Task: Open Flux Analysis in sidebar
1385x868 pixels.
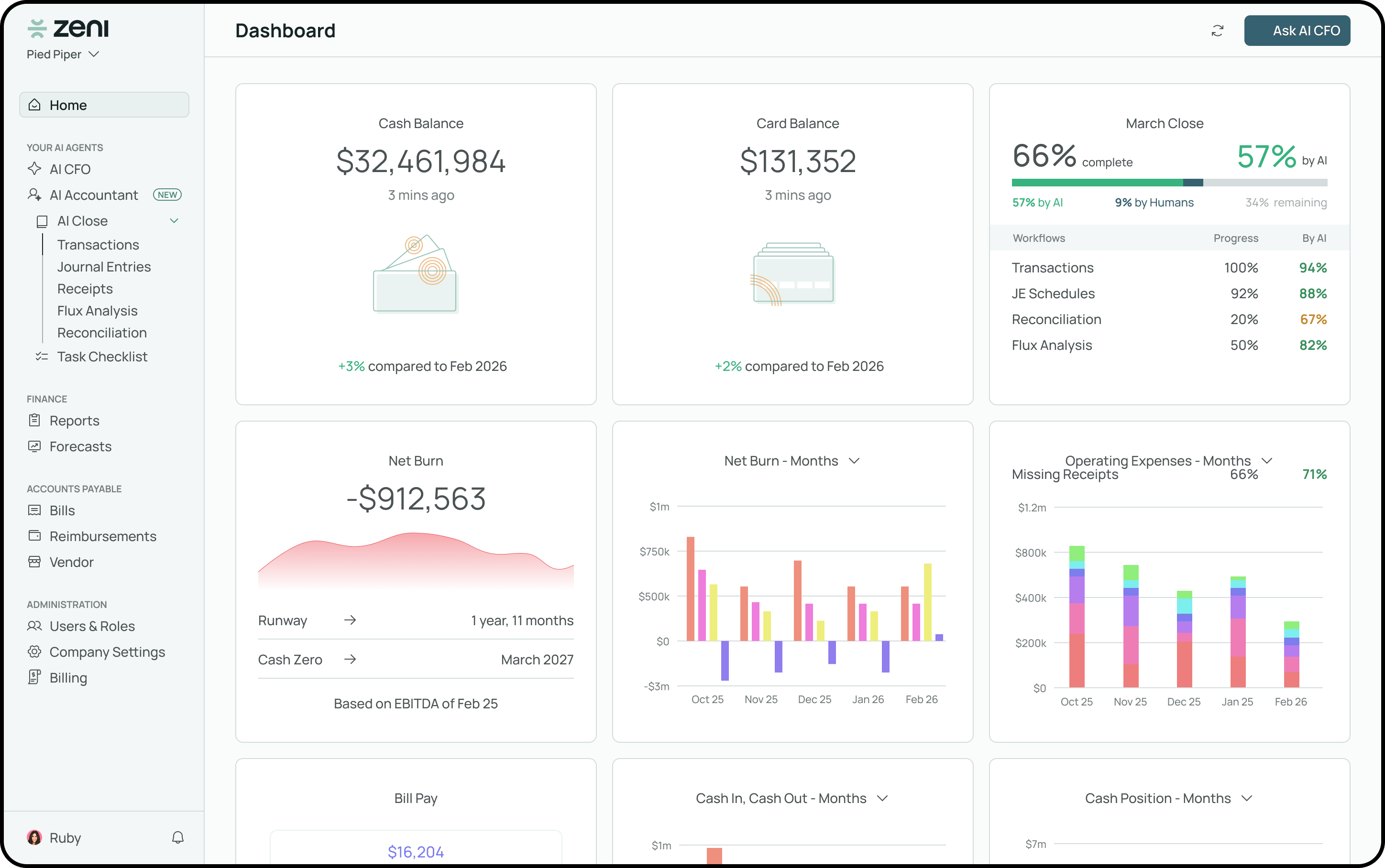Action: (98, 311)
